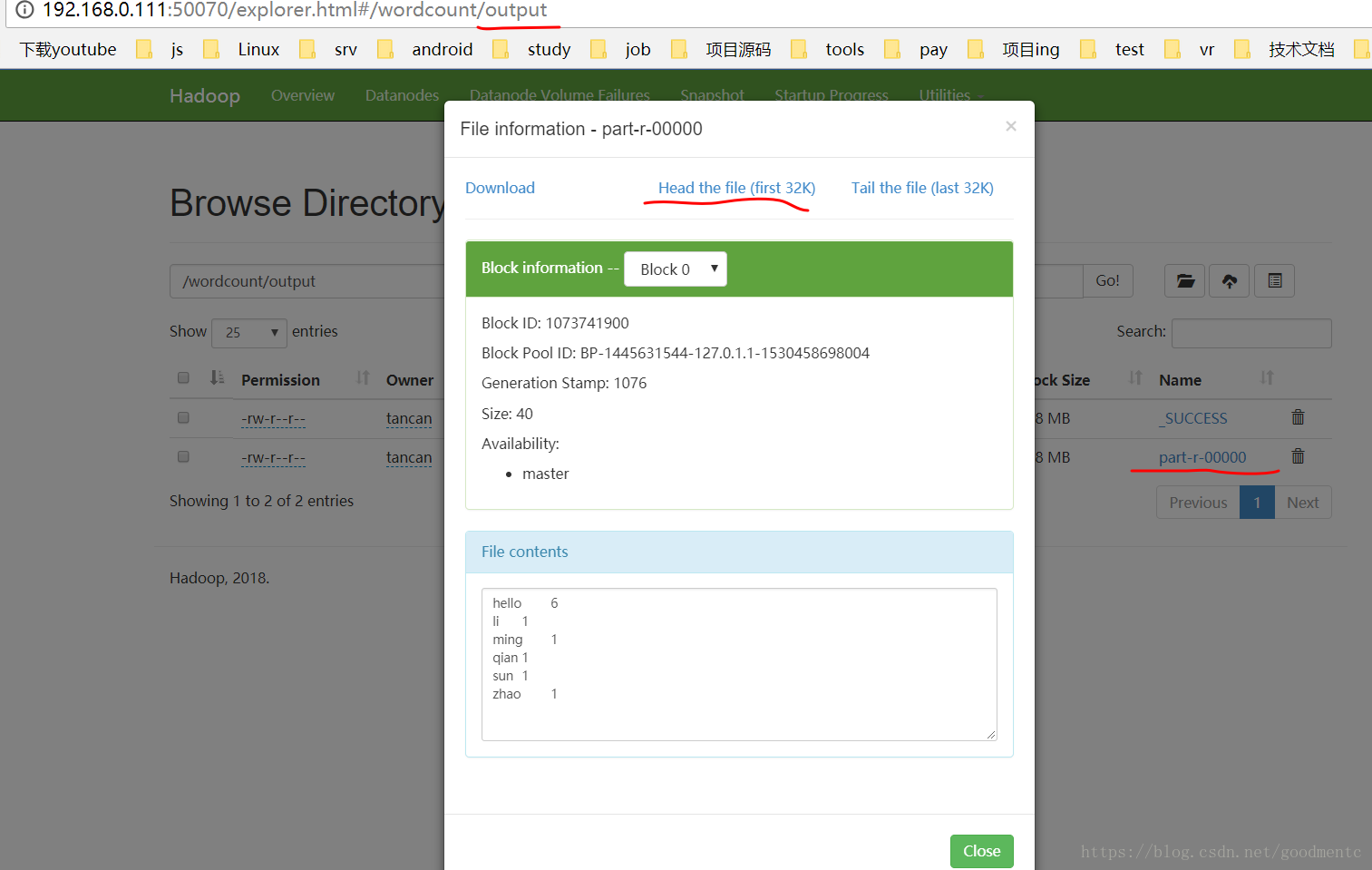This screenshot has width=1372, height=870.
Task: Close the File information dialog with X
Action: click(1011, 126)
